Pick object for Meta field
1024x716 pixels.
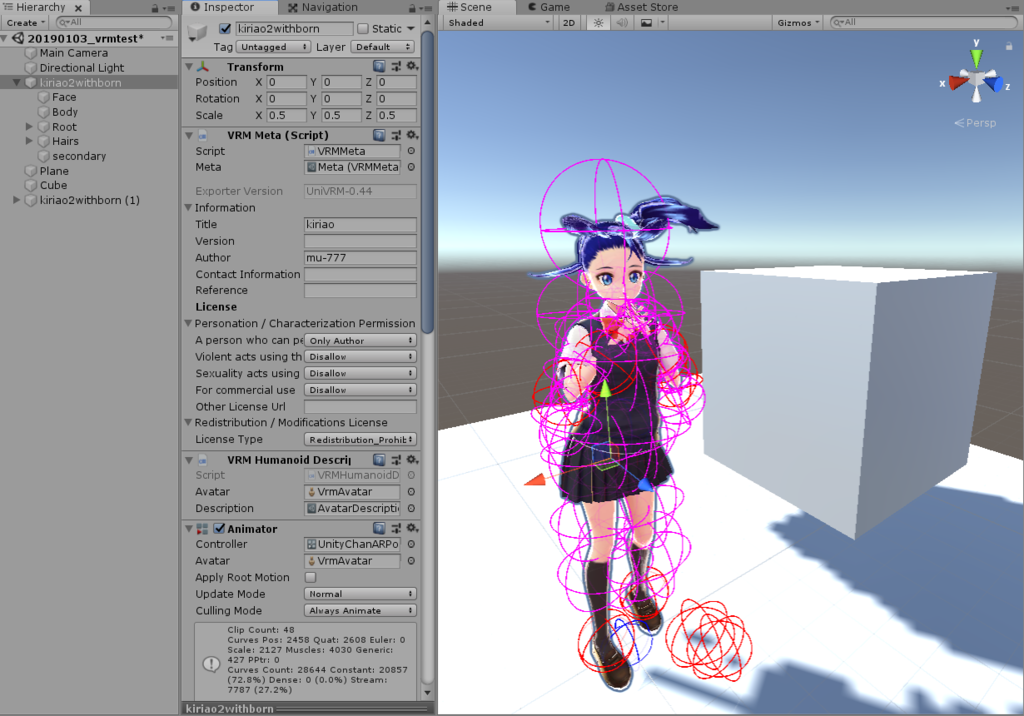pos(411,167)
